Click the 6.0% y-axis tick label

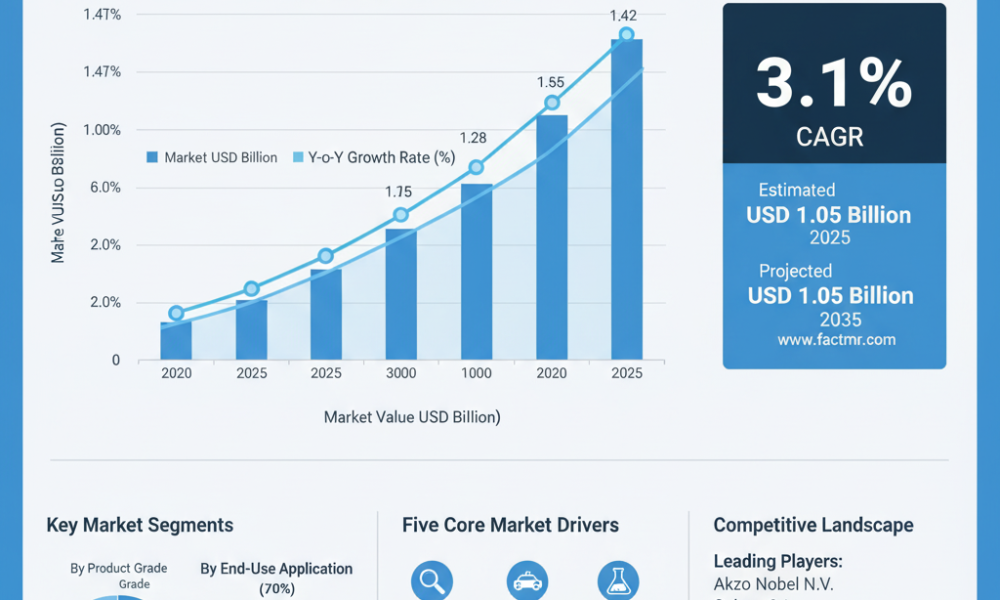(105, 187)
